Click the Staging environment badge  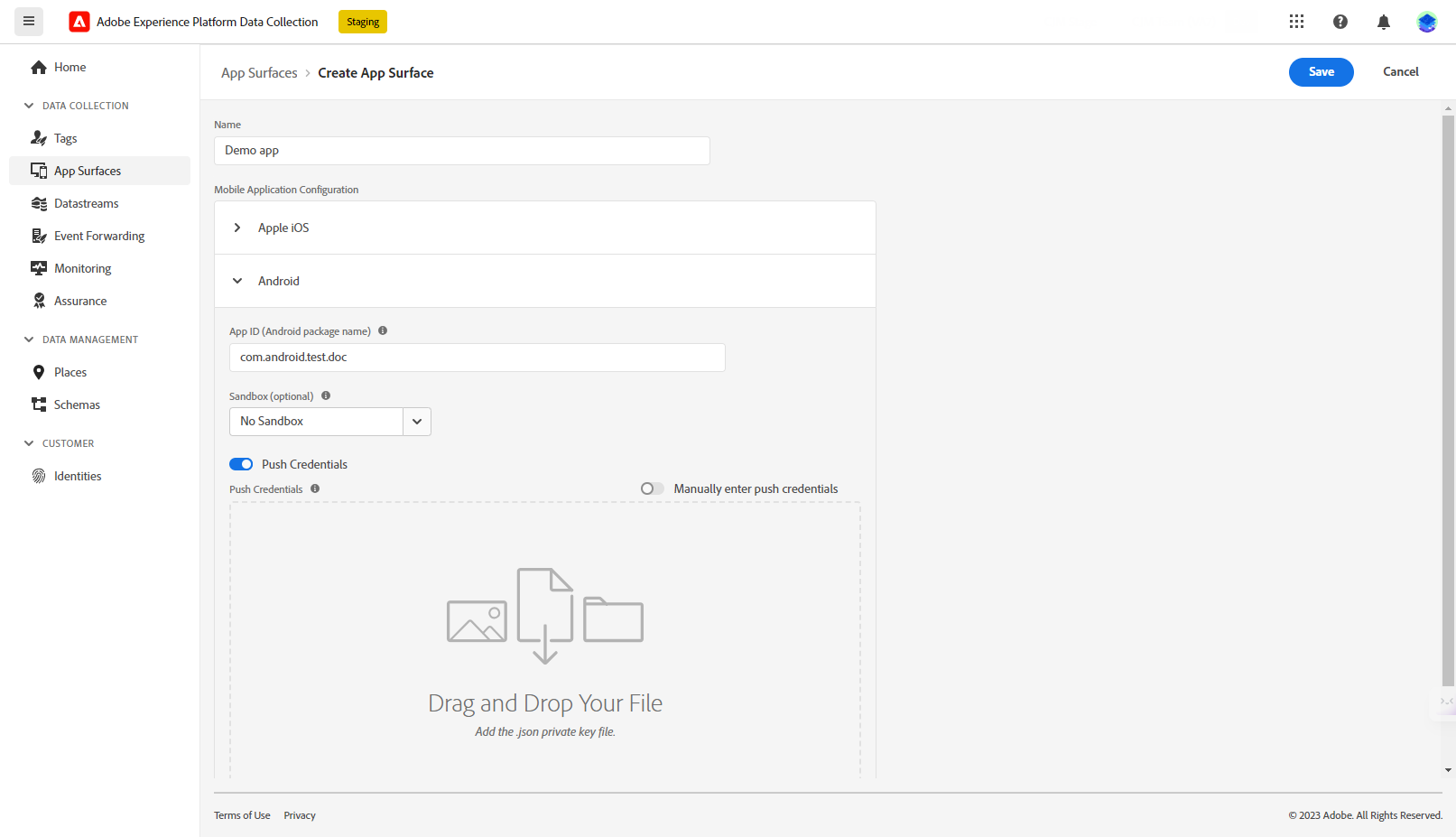363,22
